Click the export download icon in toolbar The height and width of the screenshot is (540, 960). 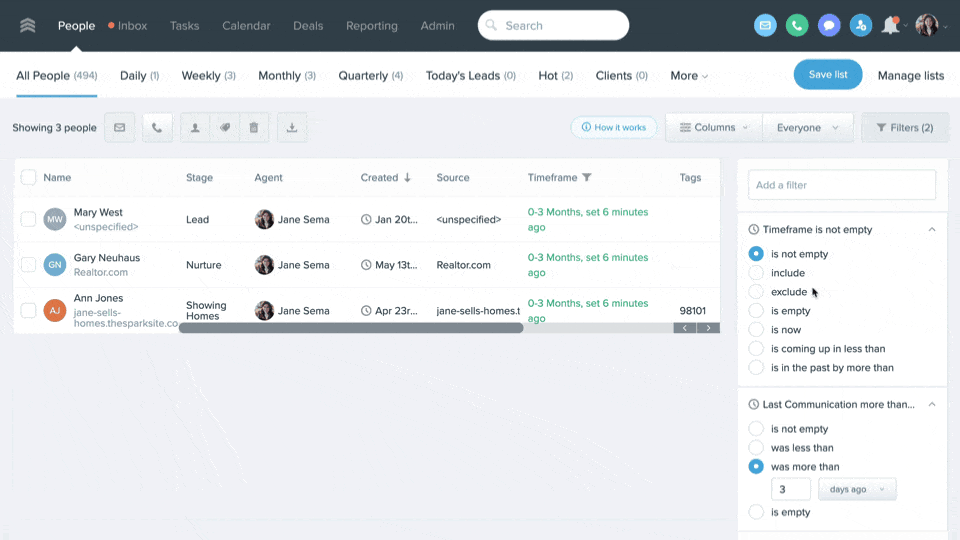[292, 128]
